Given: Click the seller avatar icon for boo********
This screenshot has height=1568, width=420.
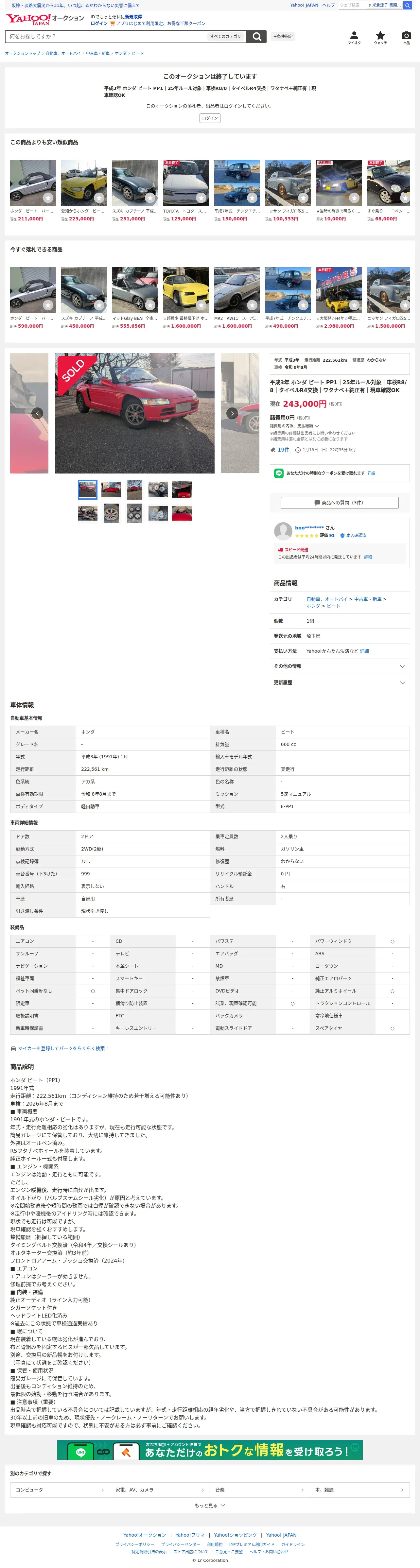Looking at the screenshot, I should [283, 531].
